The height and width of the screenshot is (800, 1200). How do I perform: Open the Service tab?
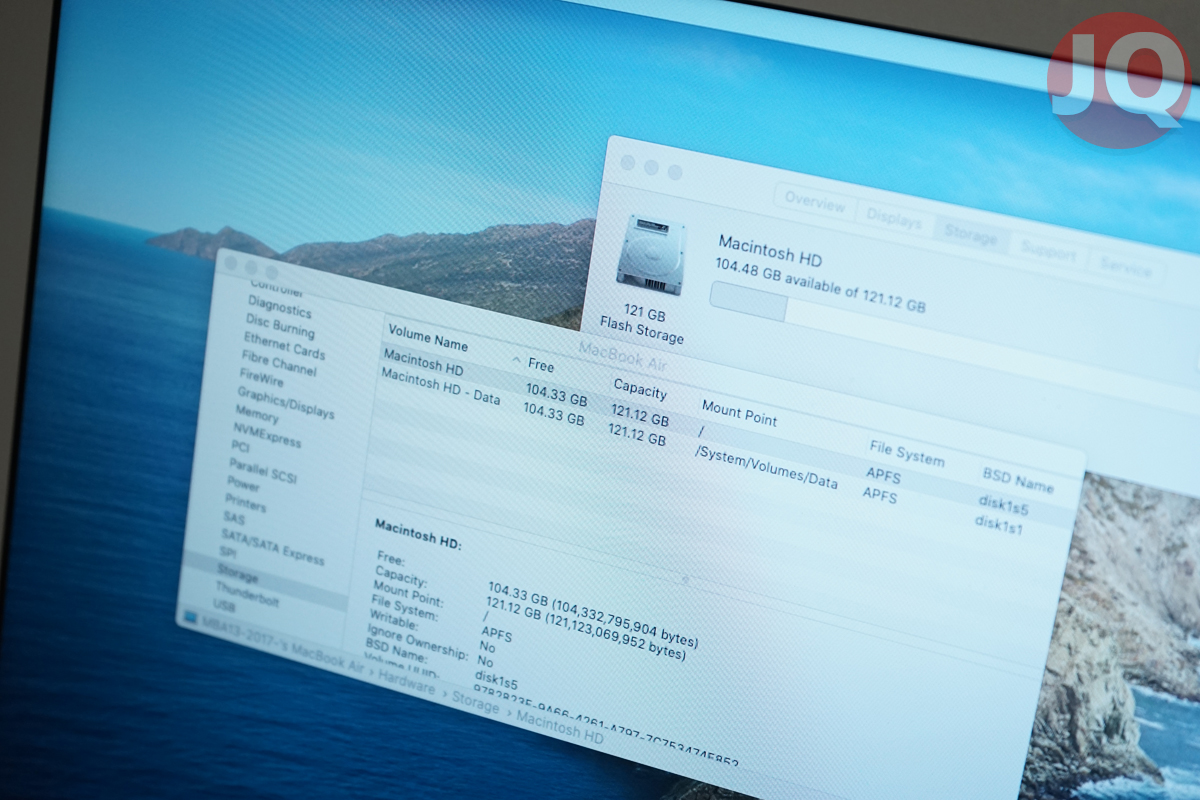pos(1125,267)
